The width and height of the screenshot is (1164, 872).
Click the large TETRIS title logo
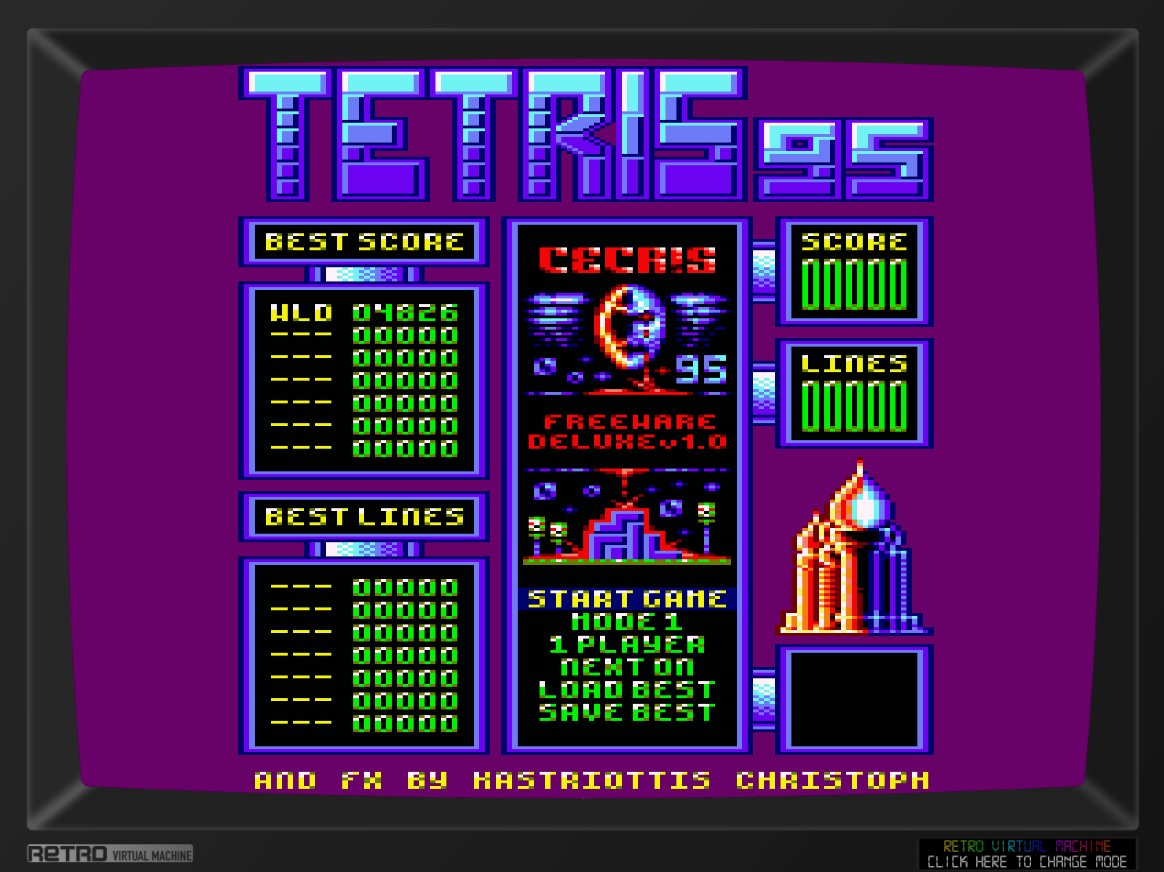(492, 134)
